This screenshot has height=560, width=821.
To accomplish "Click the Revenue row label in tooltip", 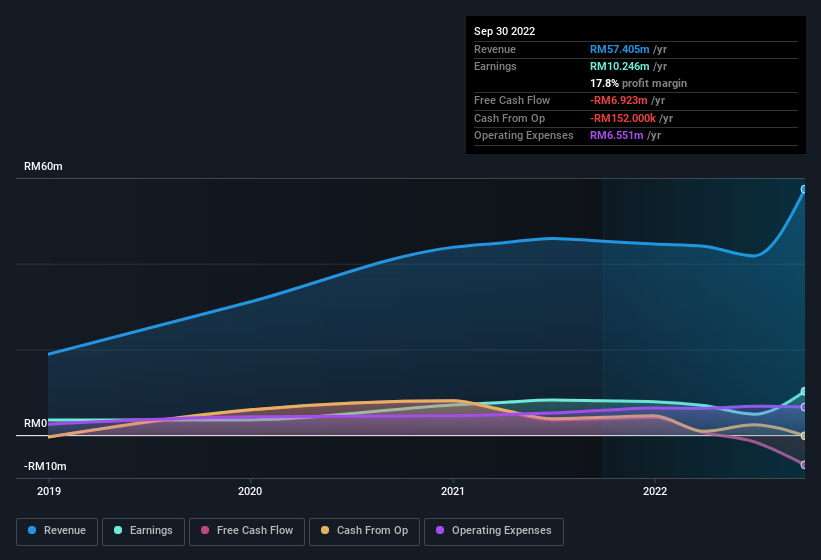I will [x=495, y=49].
